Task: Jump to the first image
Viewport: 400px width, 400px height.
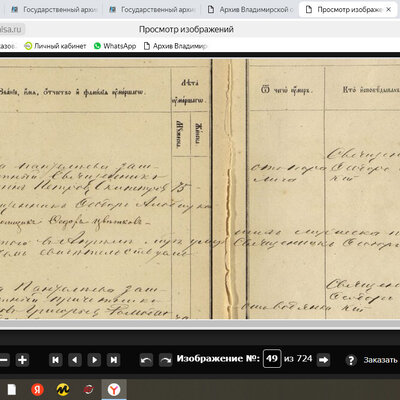Action: 56,360
